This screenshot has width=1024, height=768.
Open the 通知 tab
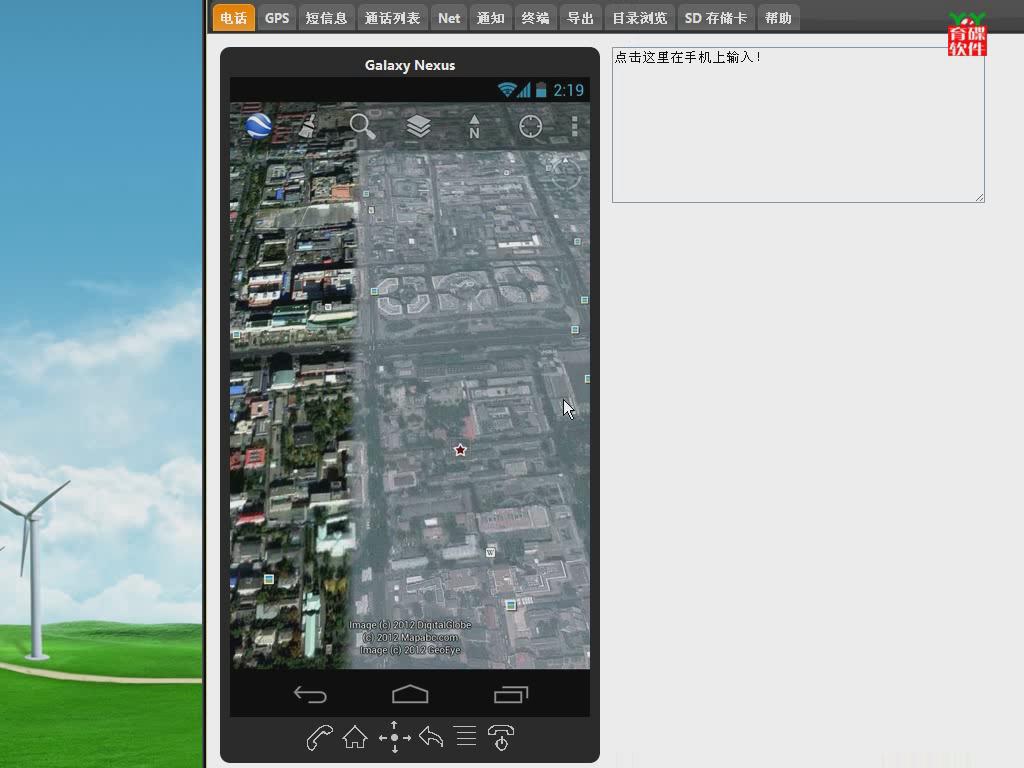click(490, 18)
